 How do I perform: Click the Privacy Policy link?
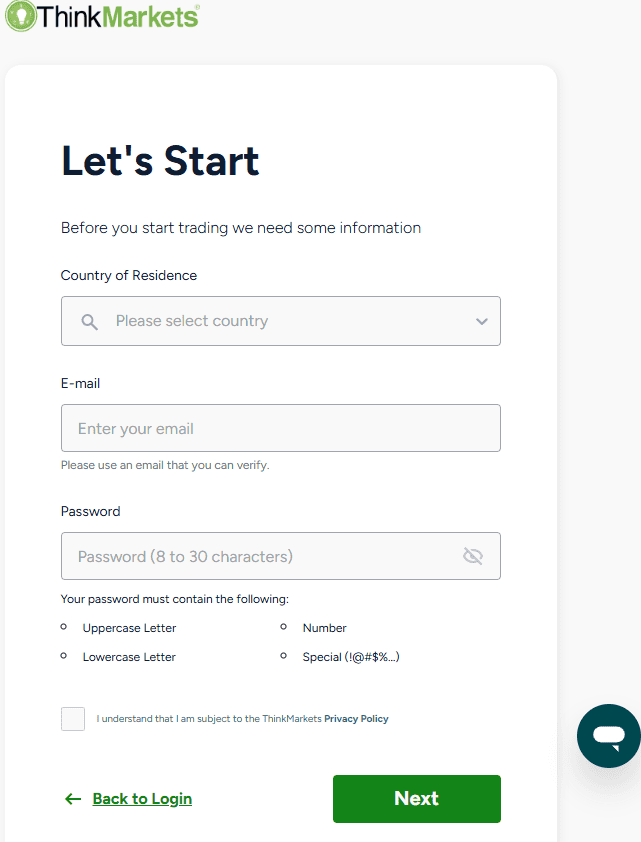pyautogui.click(x=356, y=718)
